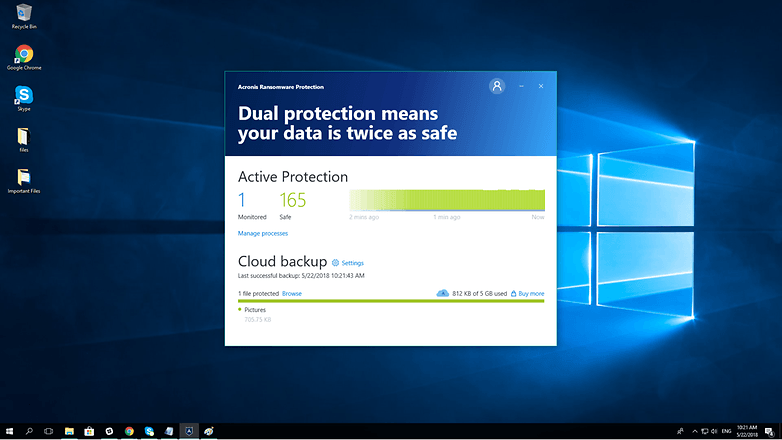Screen dimensions: 782x440
Task: Open File Explorer from the taskbar
Action: pyautogui.click(x=70, y=431)
